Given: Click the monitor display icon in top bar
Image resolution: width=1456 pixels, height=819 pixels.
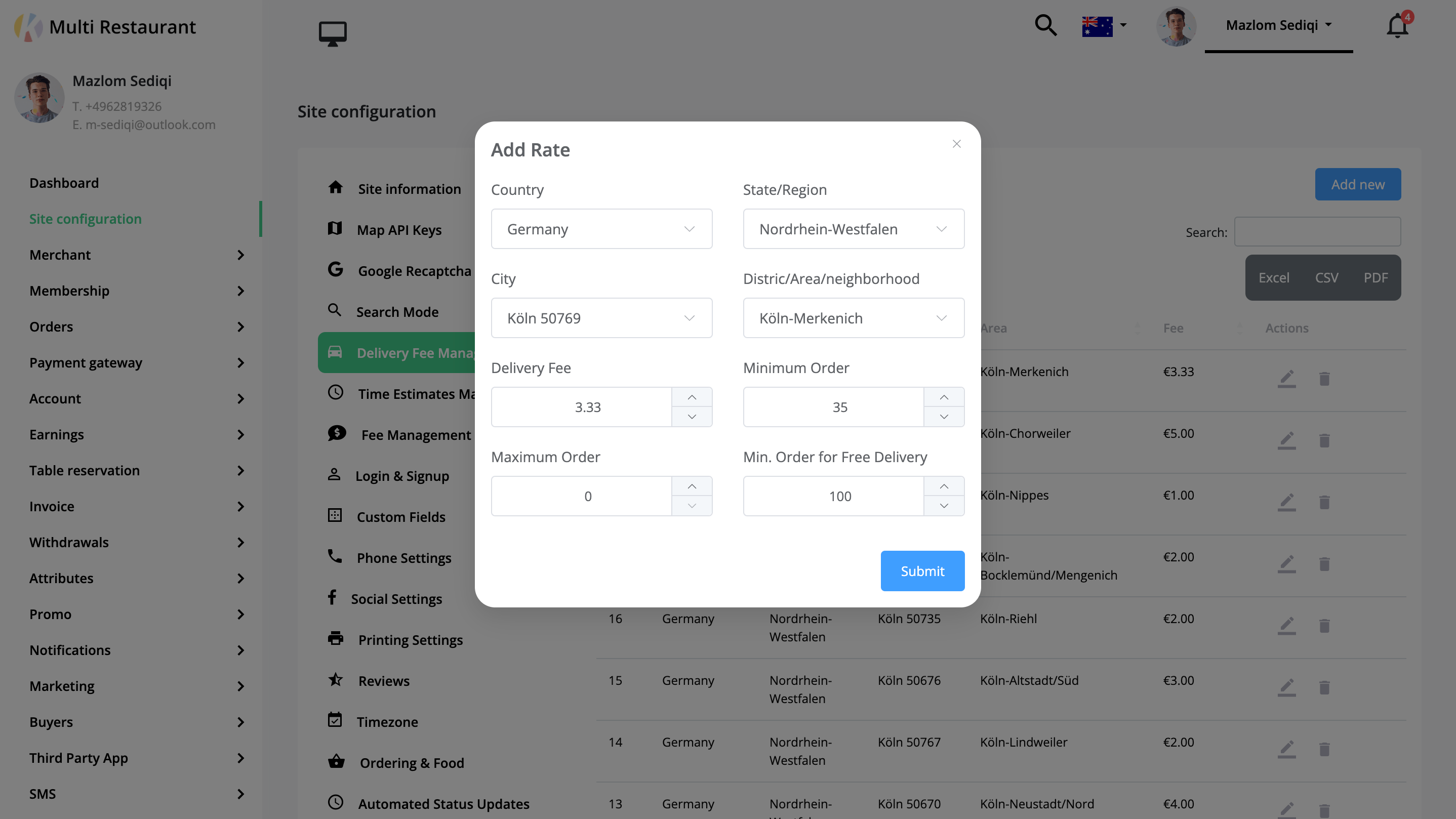Looking at the screenshot, I should tap(332, 33).
